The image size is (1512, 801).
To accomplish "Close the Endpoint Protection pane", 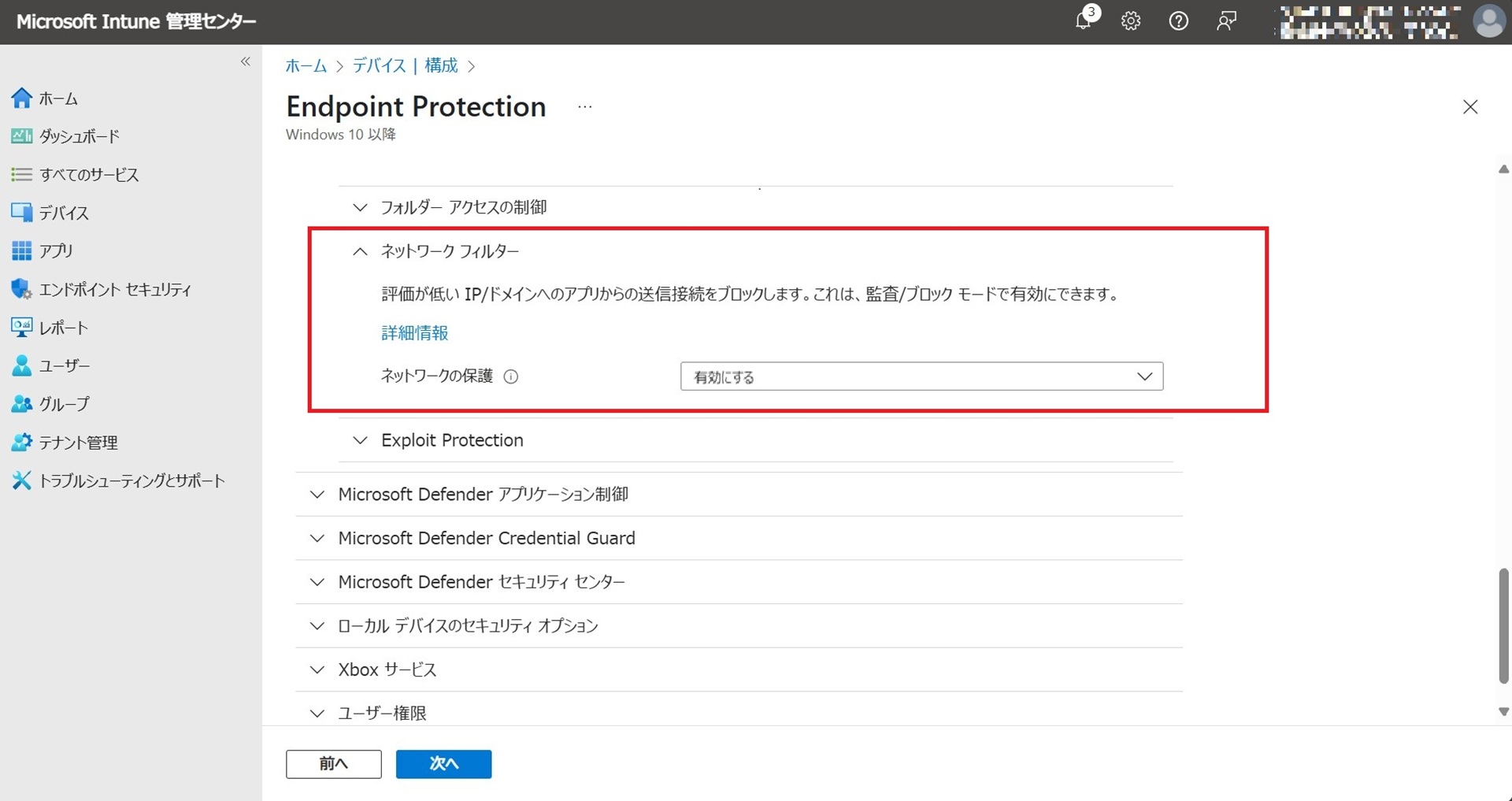I will [x=1470, y=107].
